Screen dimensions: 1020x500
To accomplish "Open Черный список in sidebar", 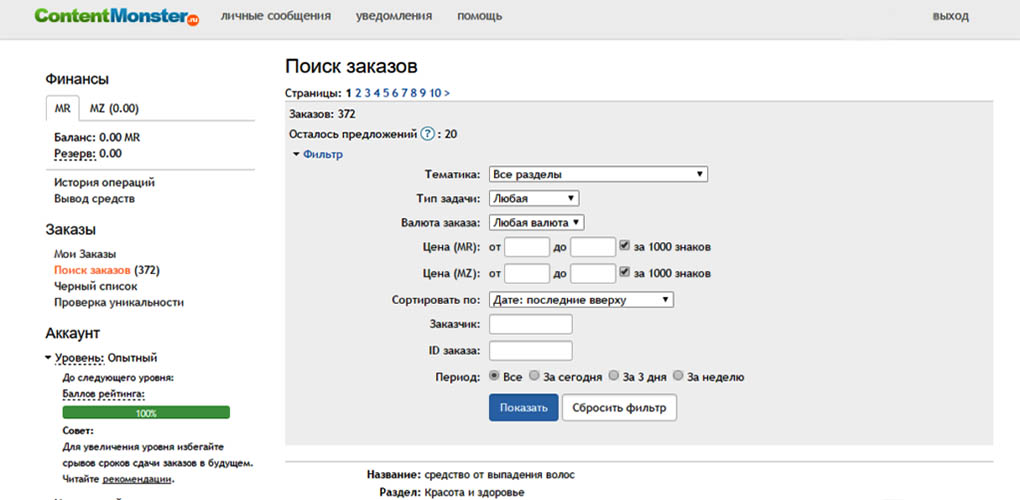I will 96,286.
